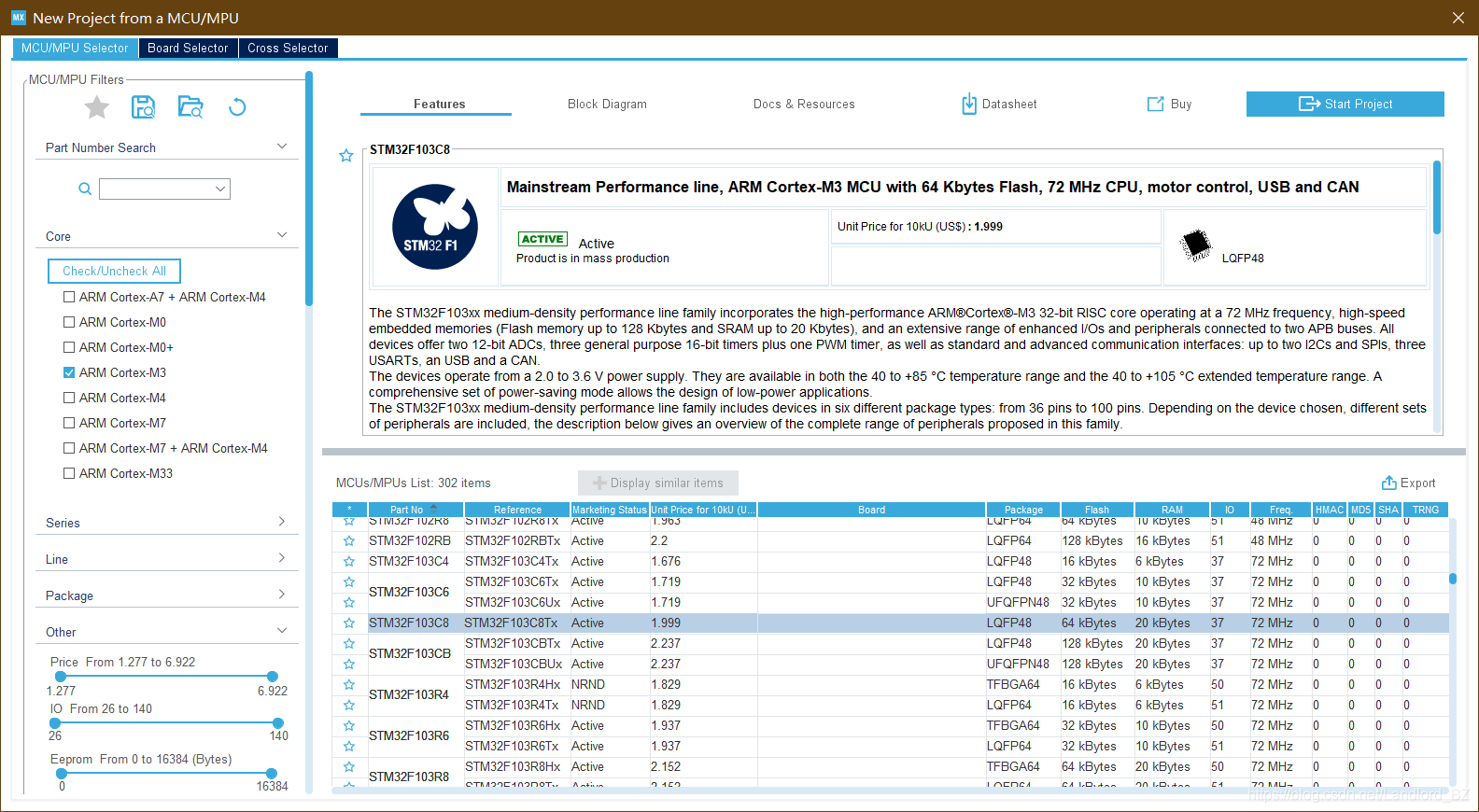1479x812 pixels.
Task: Star the STM32F103R8Hx row
Action: coord(349,767)
